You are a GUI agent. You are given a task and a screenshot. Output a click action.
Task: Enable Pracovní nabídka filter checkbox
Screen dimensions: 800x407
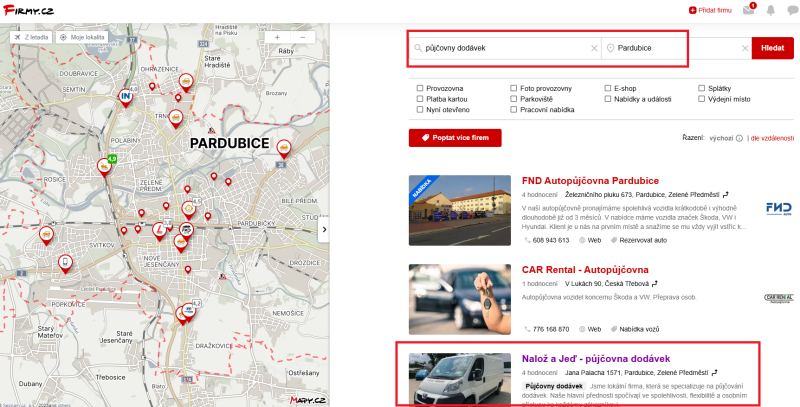pyautogui.click(x=514, y=110)
